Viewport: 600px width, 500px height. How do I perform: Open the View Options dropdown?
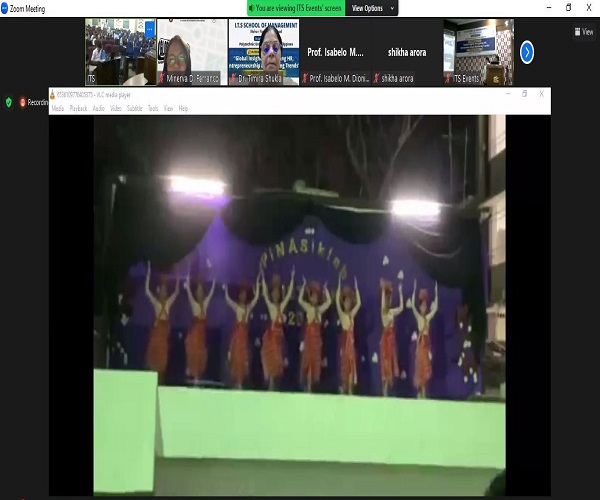[x=372, y=8]
